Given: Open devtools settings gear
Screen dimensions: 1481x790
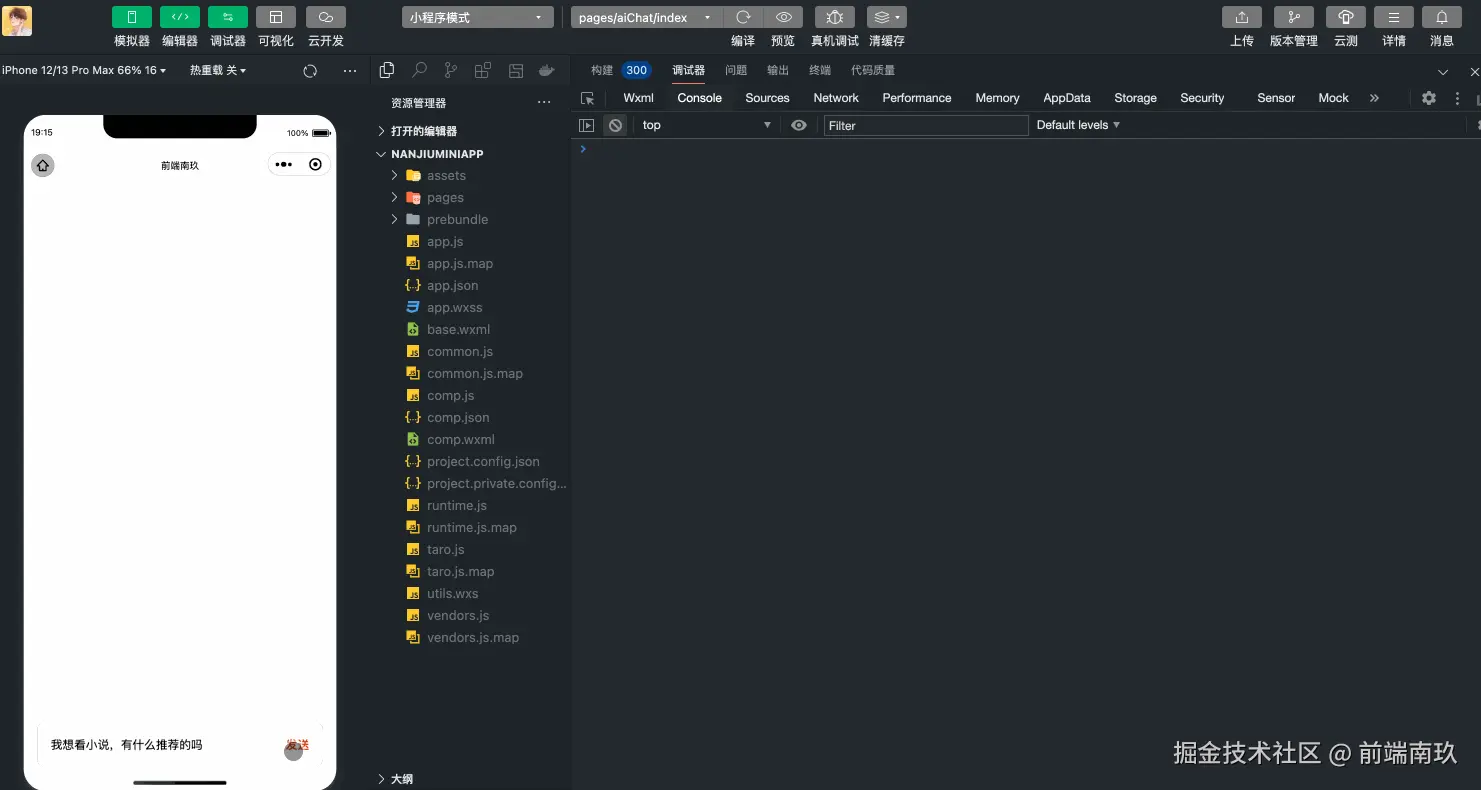Looking at the screenshot, I should (x=1429, y=98).
